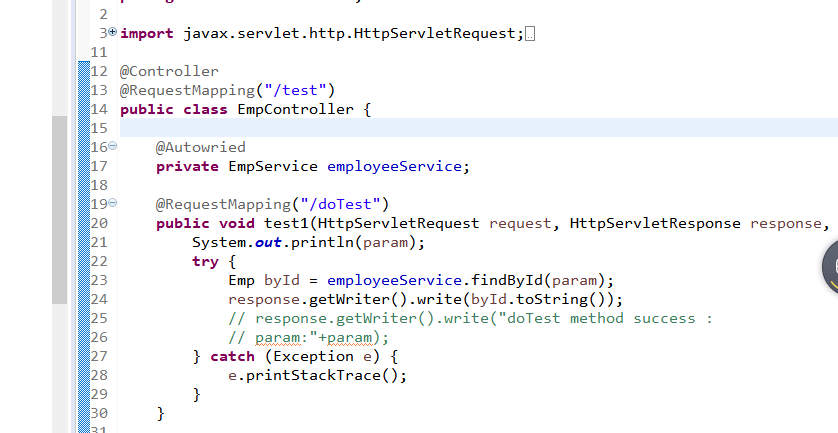Click the e.printStackTrace() statement
Viewport: 838px width, 433px height.
(x=317, y=376)
